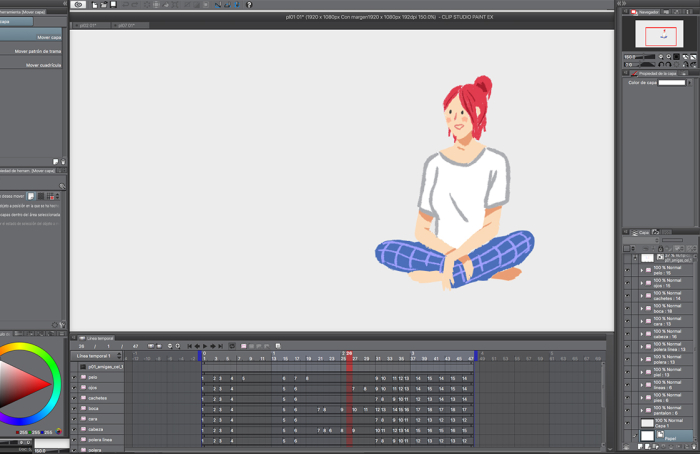The height and width of the screenshot is (454, 700).
Task: Select the 'Mover cuadrícula' sub tool
Action: coord(43,65)
